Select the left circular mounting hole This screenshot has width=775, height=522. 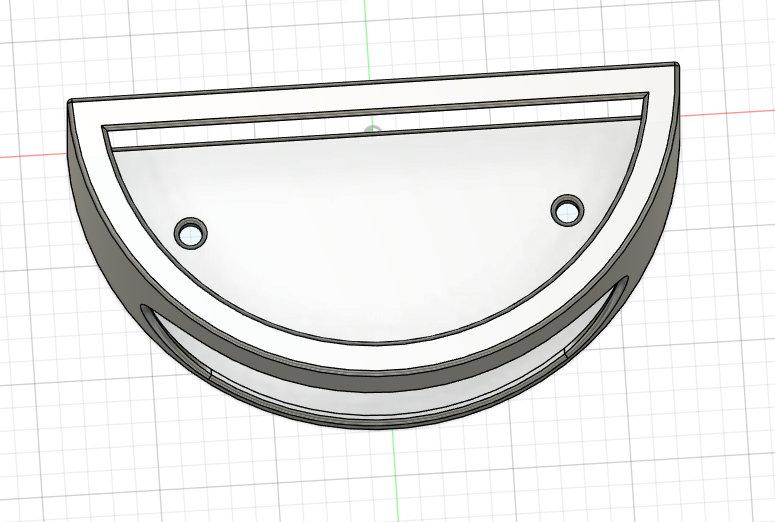[191, 233]
